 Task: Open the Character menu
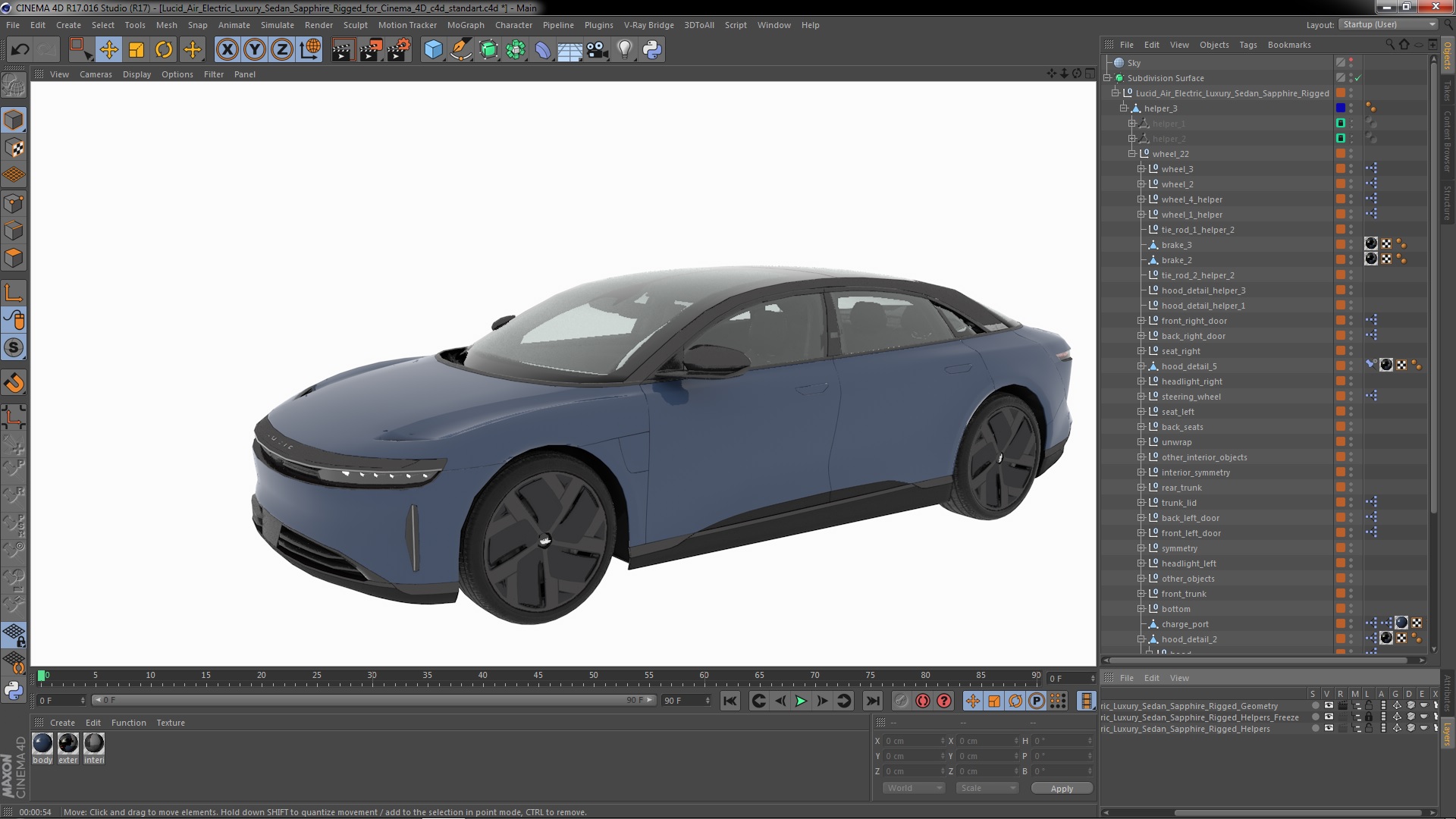513,25
